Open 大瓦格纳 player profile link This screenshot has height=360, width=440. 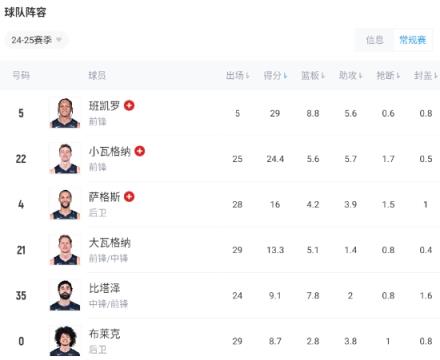tap(109, 243)
